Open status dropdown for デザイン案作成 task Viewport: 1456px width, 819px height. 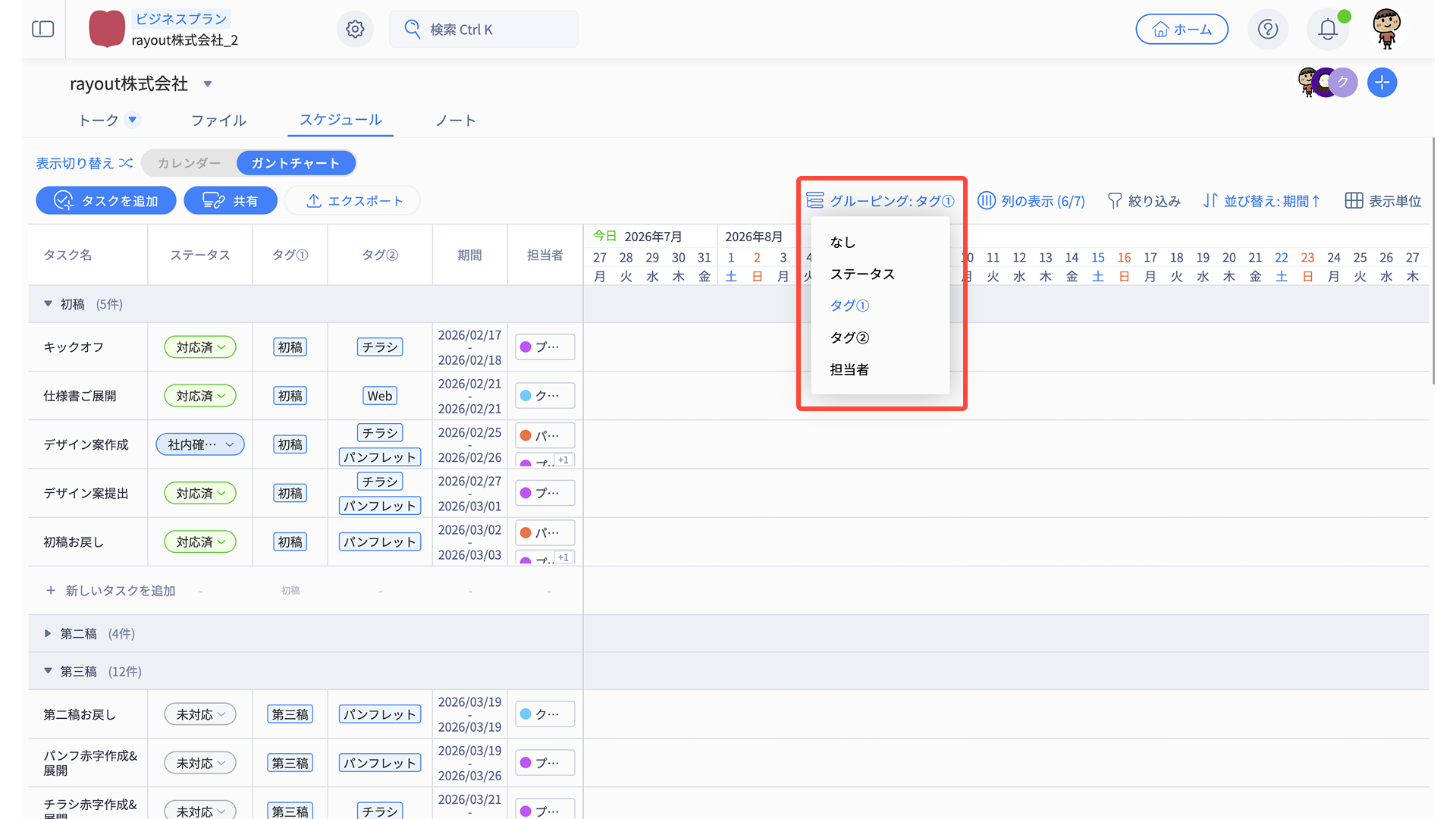click(x=200, y=444)
